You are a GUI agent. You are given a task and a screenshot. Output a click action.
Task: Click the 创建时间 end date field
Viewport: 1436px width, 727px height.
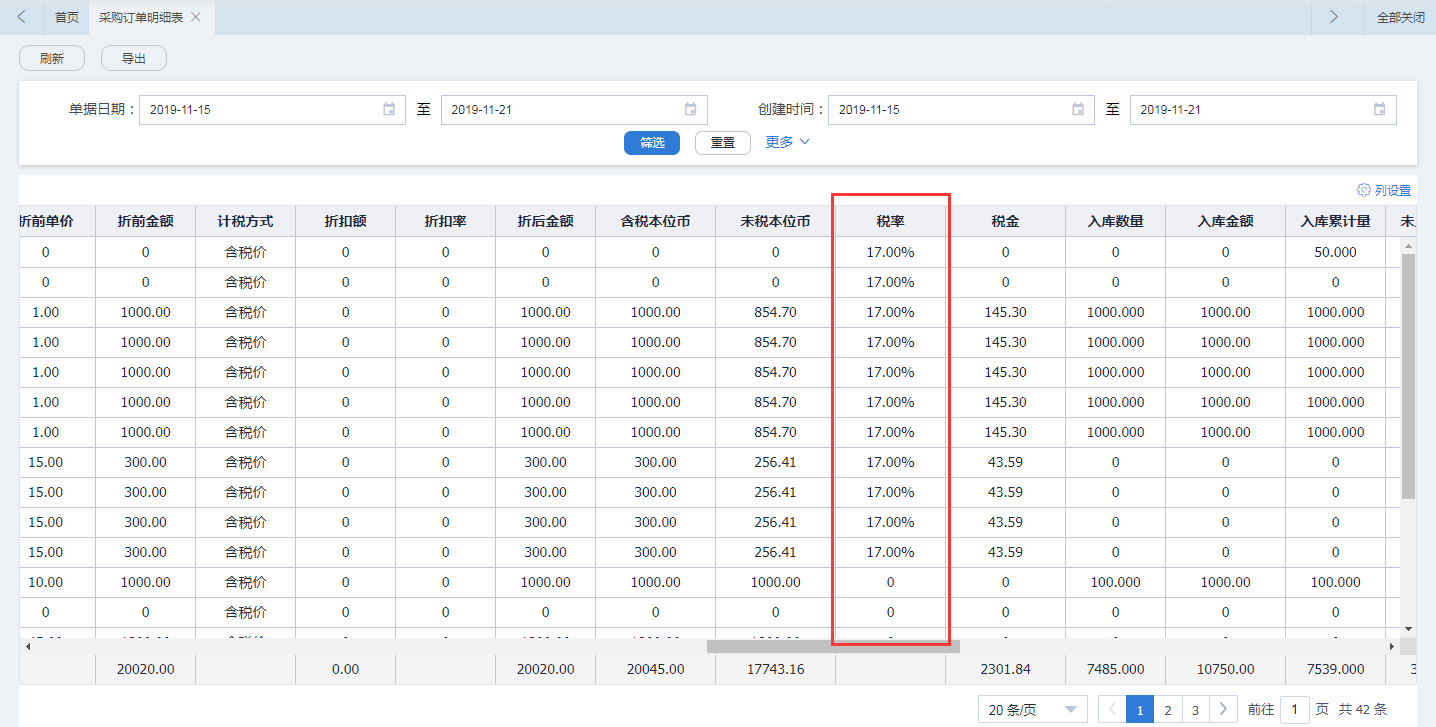1263,109
